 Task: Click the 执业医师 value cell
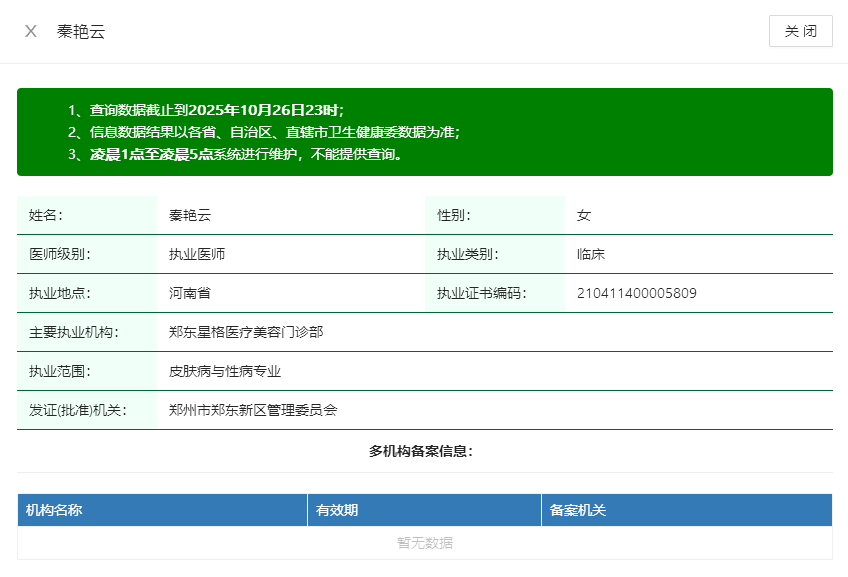click(x=197, y=254)
